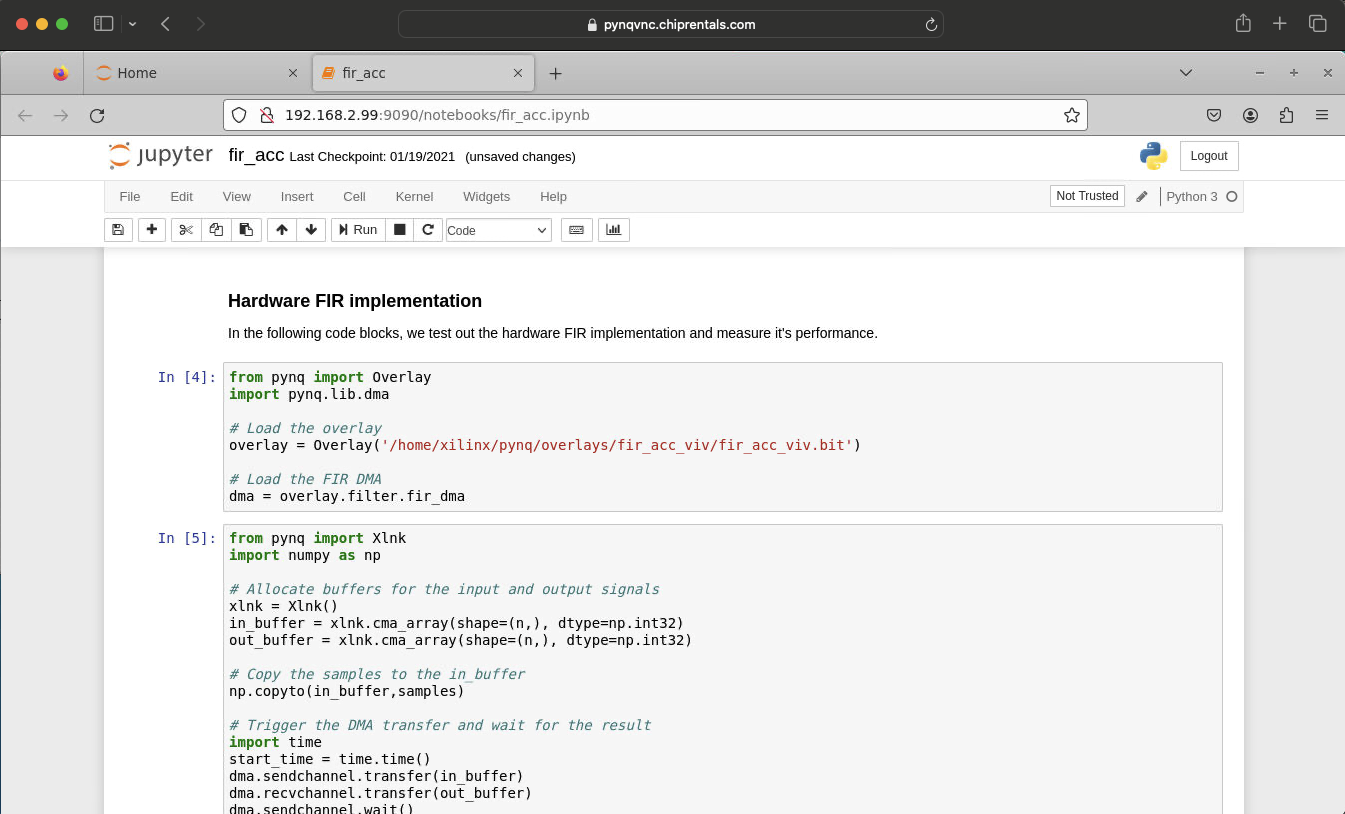Viewport: 1345px width, 814px height.
Task: Move selected cell up
Action: 282,230
